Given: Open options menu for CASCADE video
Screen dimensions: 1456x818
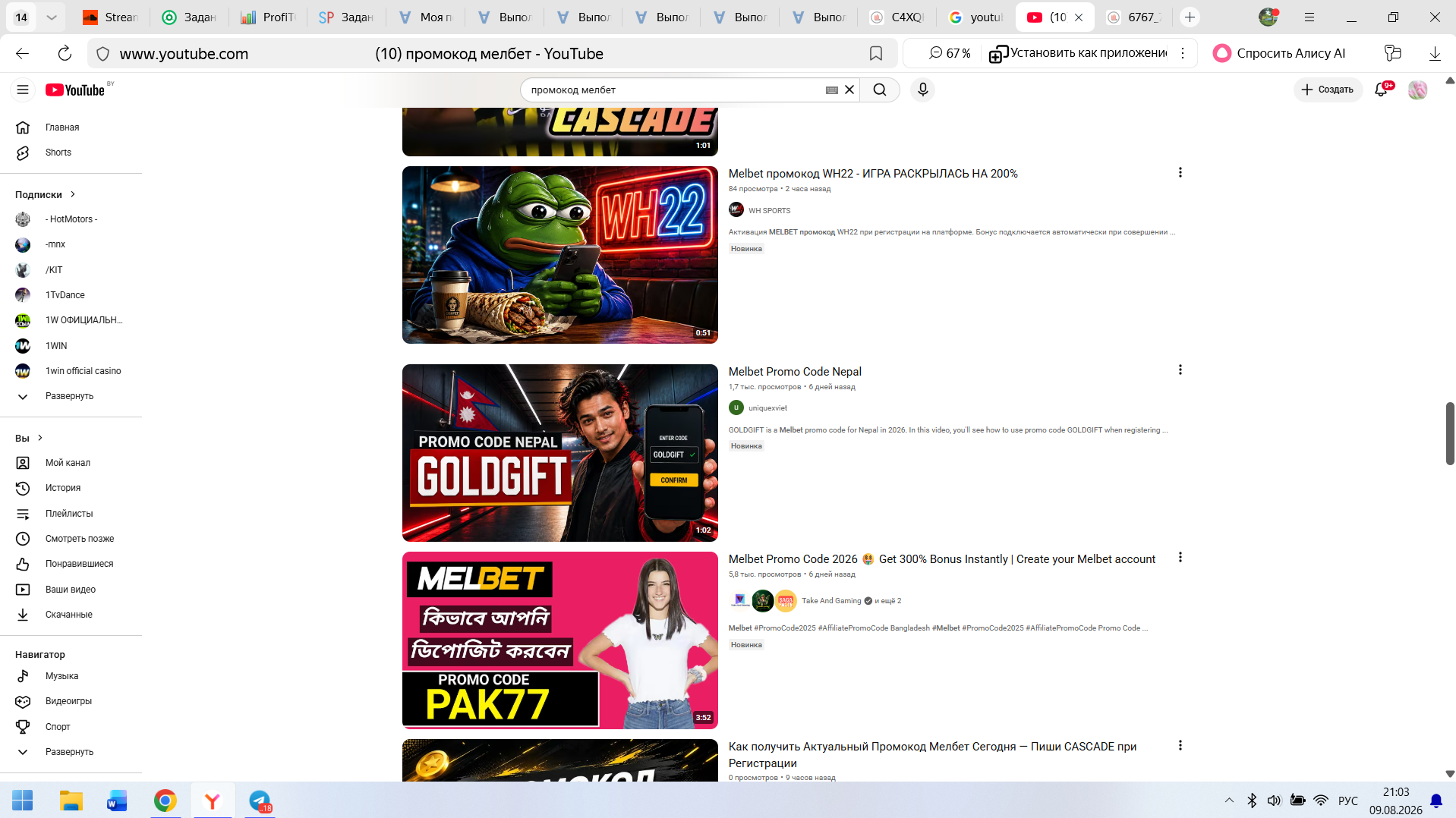Looking at the screenshot, I should click(x=1180, y=746).
